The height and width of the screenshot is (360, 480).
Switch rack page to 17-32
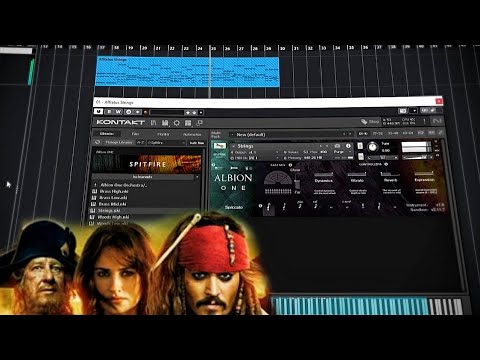coord(378,133)
